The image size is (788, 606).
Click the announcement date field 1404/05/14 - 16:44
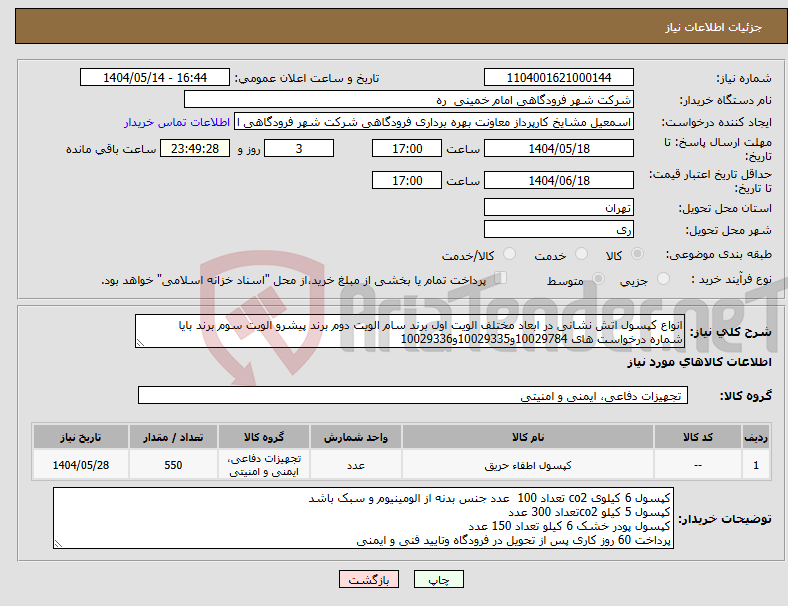point(155,77)
